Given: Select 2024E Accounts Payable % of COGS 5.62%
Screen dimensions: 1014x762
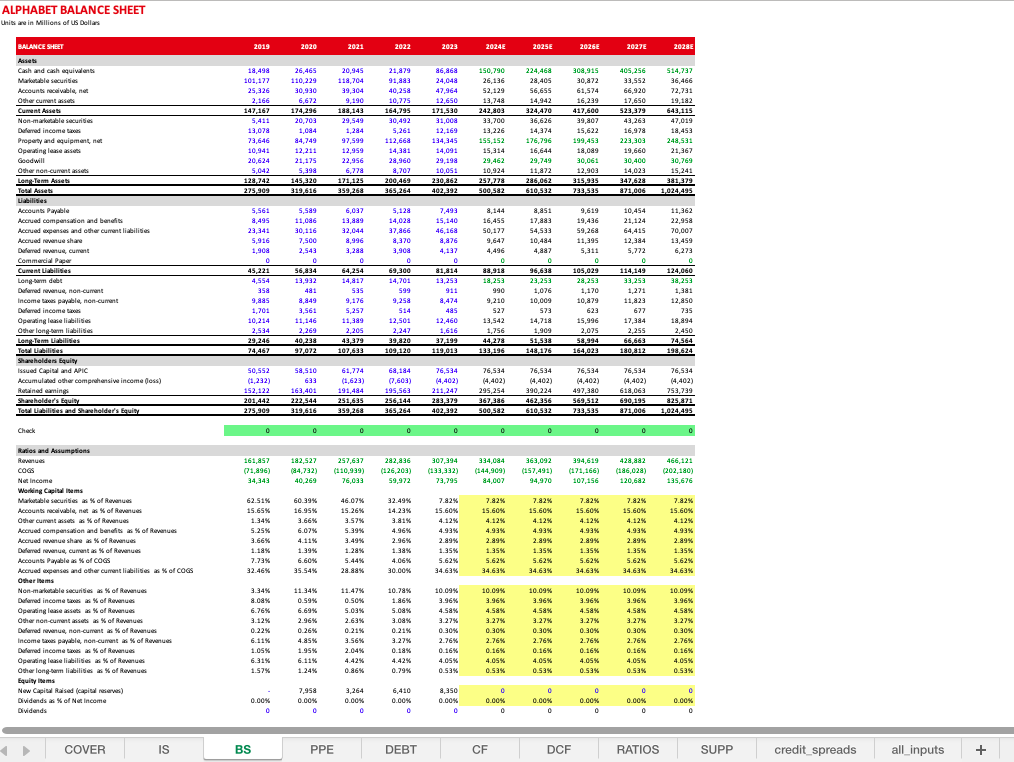Looking at the screenshot, I should [x=495, y=561].
